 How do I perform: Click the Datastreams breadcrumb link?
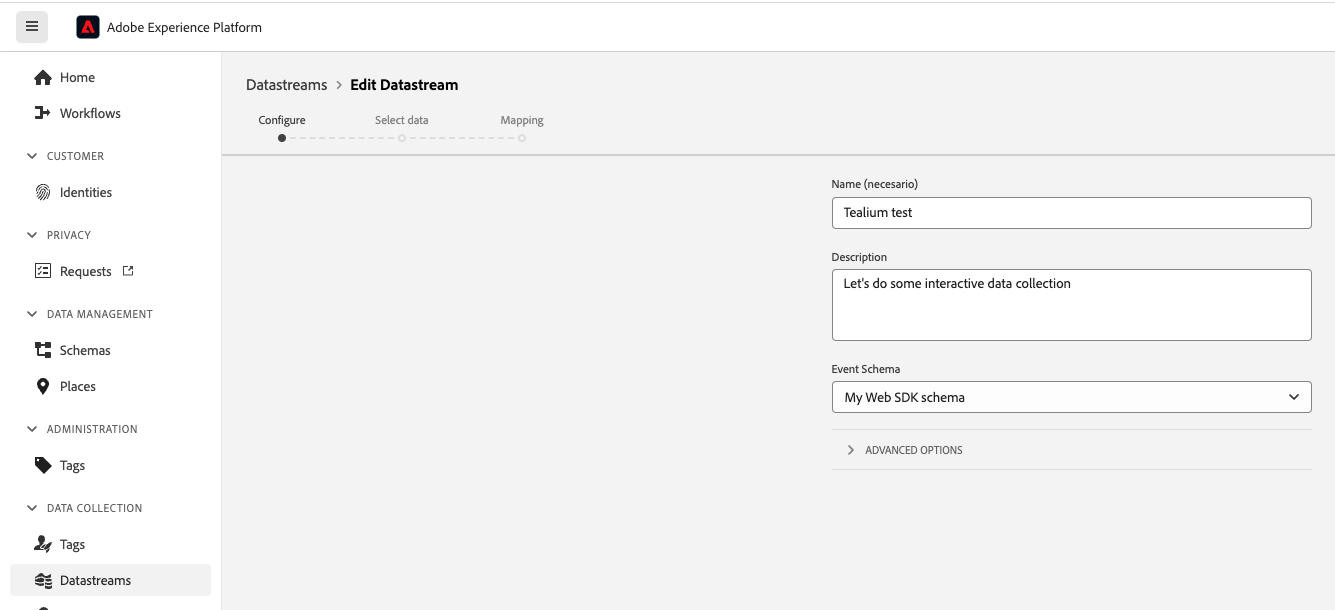[286, 85]
